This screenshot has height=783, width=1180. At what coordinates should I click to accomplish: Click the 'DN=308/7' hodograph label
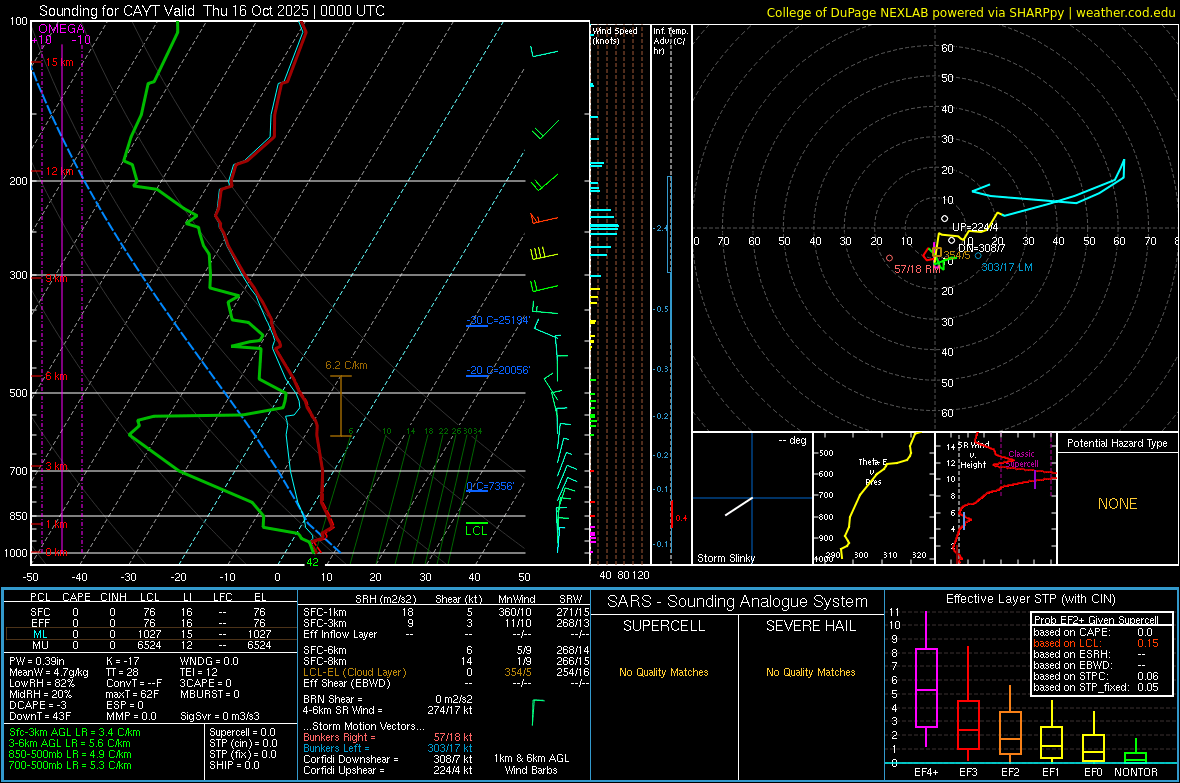(981, 248)
